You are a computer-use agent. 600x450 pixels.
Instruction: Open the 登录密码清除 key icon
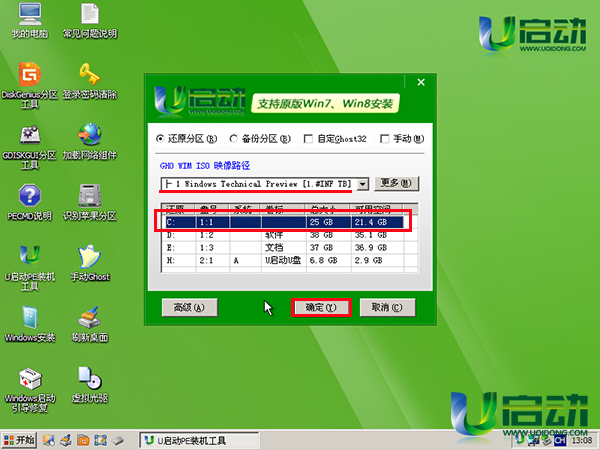tap(90, 81)
